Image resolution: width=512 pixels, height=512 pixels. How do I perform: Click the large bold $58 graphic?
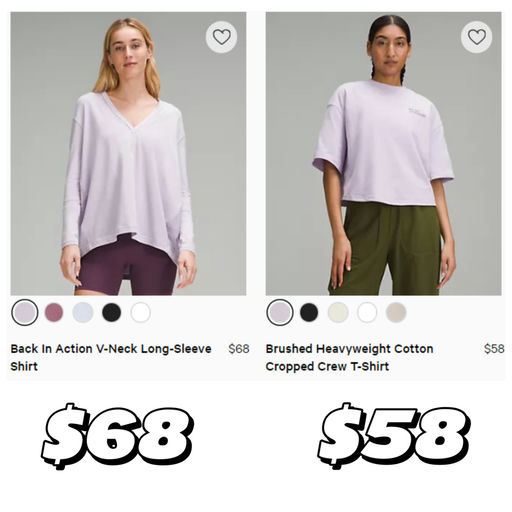click(394, 436)
